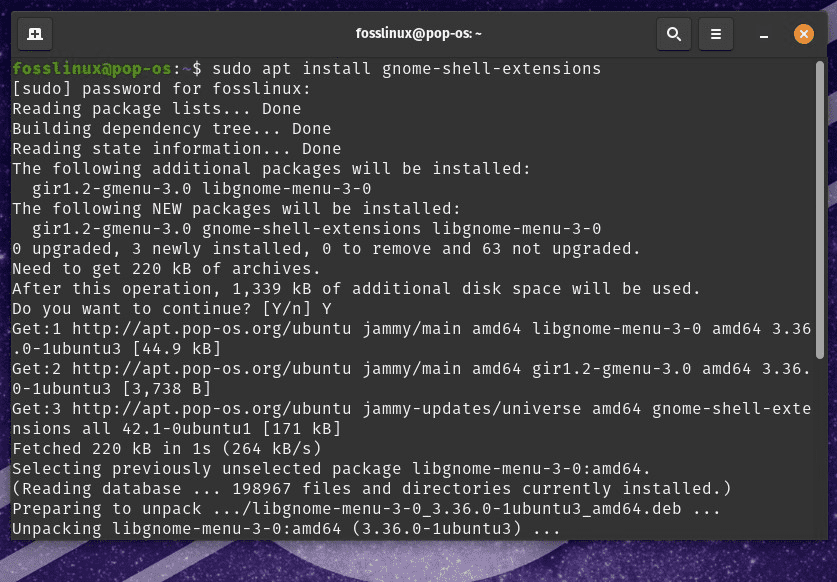Click 'Reading state information... Done' line
Screen dimensions: 837x582
(177, 148)
